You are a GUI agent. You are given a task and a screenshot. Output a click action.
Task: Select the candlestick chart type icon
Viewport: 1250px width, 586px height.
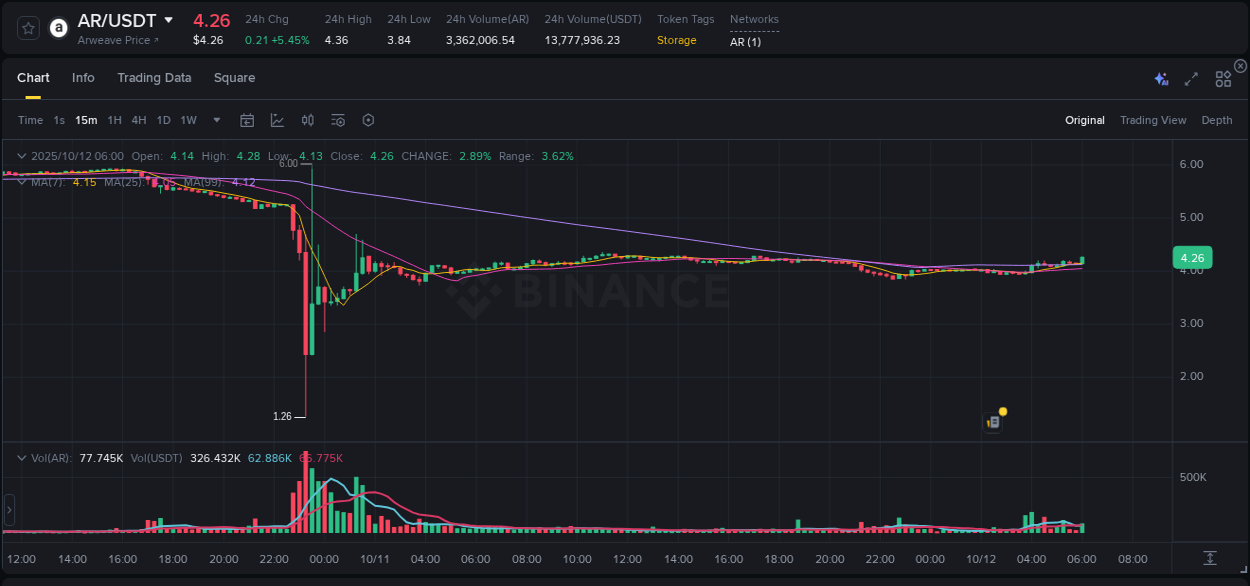pos(308,120)
